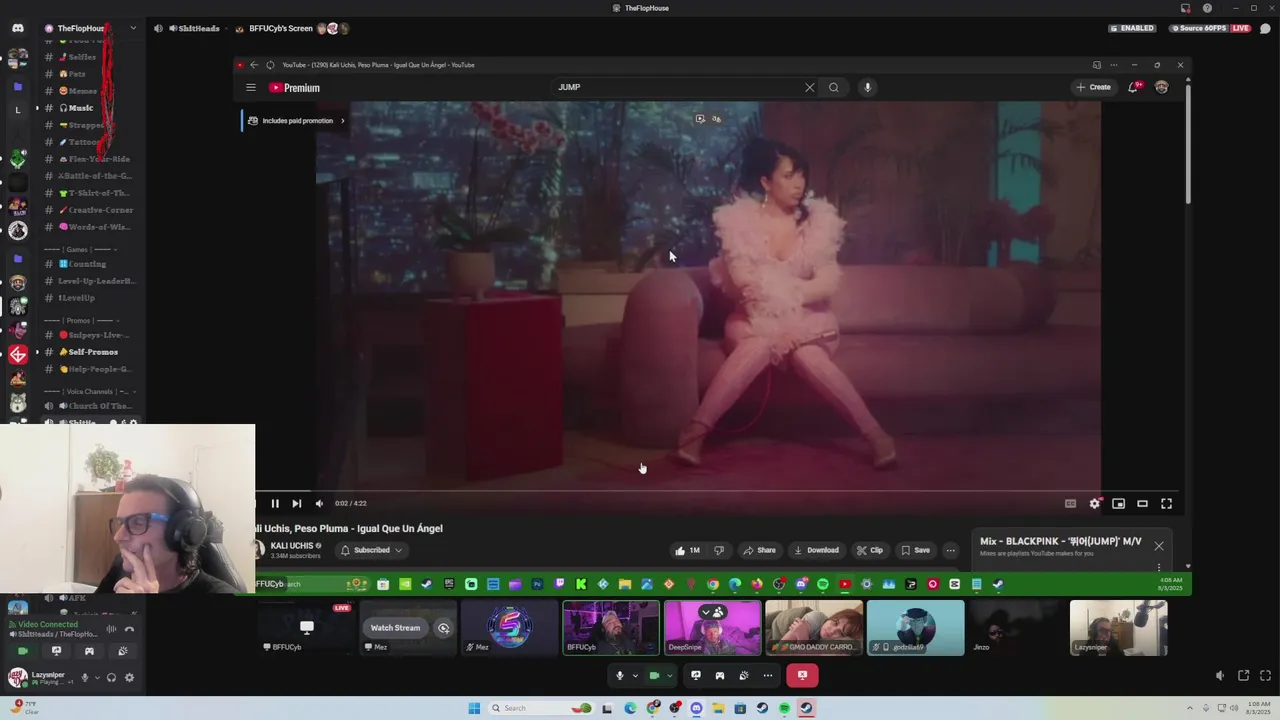Open camera options arrow in call bar
The height and width of the screenshot is (720, 1280).
669,676
